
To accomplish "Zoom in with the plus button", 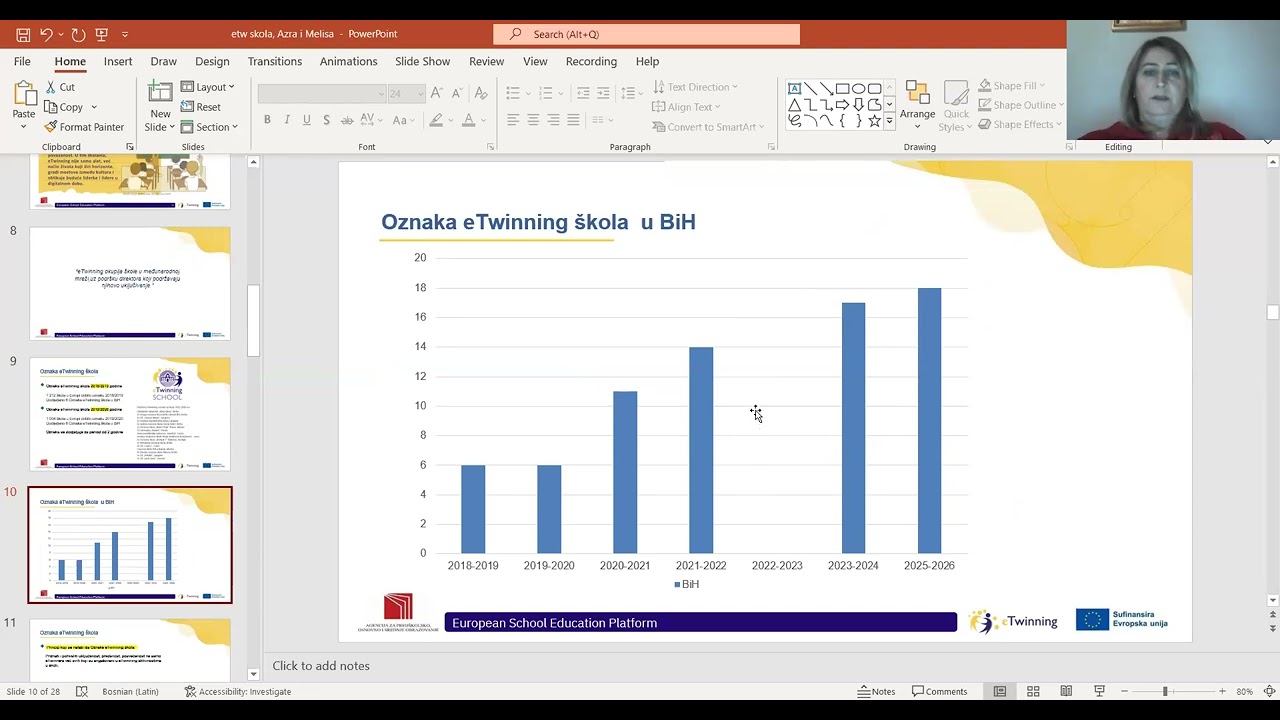I will coord(1222,691).
